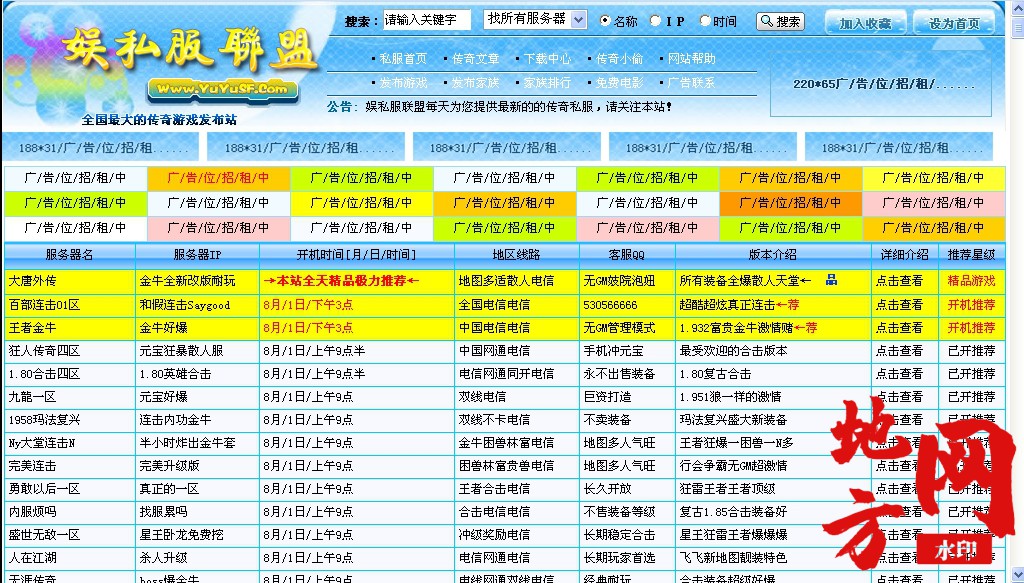Click the server name Ny大堂连击N
Image resolution: width=1024 pixels, height=583 pixels.
(x=42, y=443)
